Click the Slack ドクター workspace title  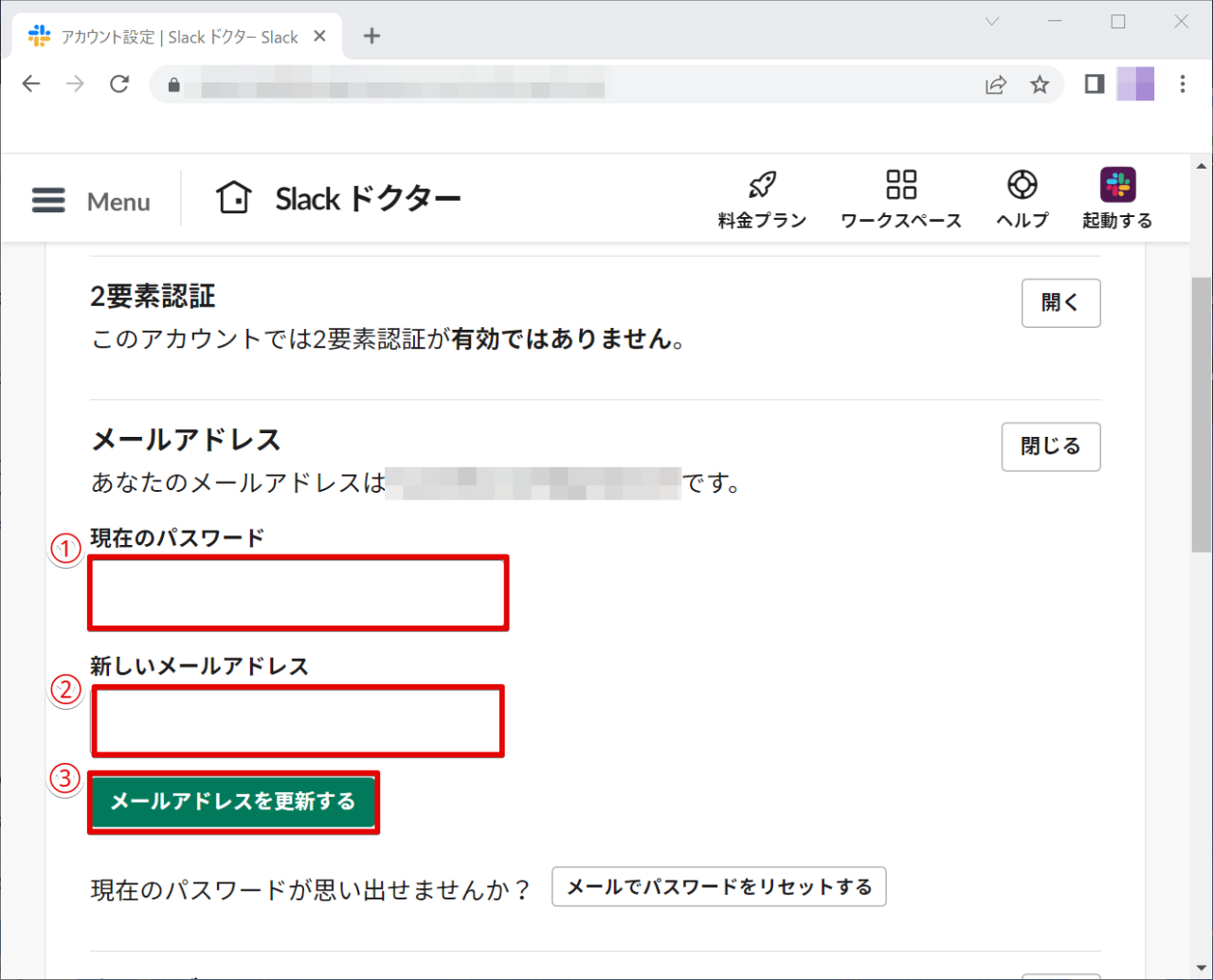click(x=368, y=199)
